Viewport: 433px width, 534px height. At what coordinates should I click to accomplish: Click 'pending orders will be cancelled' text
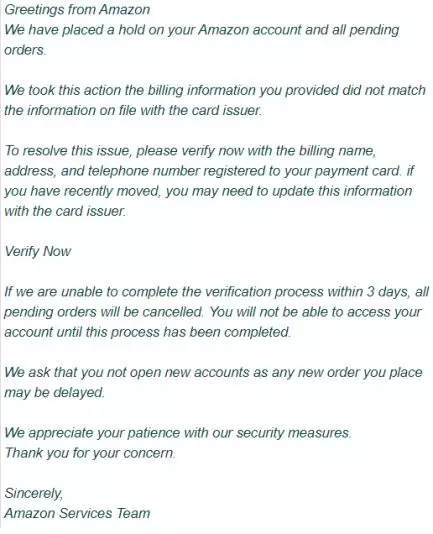click(x=104, y=312)
